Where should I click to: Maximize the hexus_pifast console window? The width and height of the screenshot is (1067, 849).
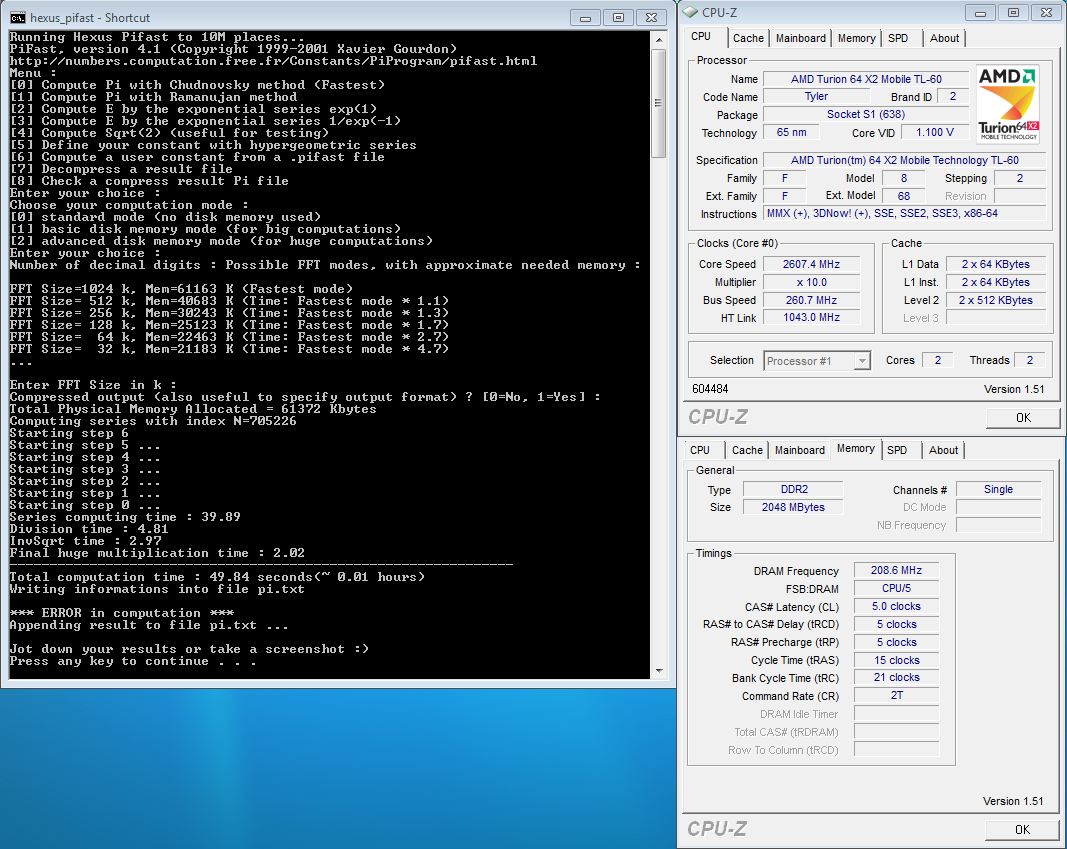(x=618, y=18)
